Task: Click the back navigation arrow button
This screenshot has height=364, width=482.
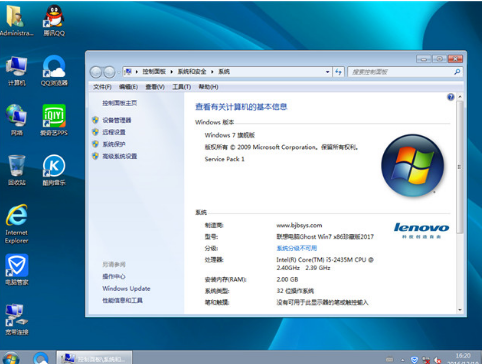Action: pos(96,72)
